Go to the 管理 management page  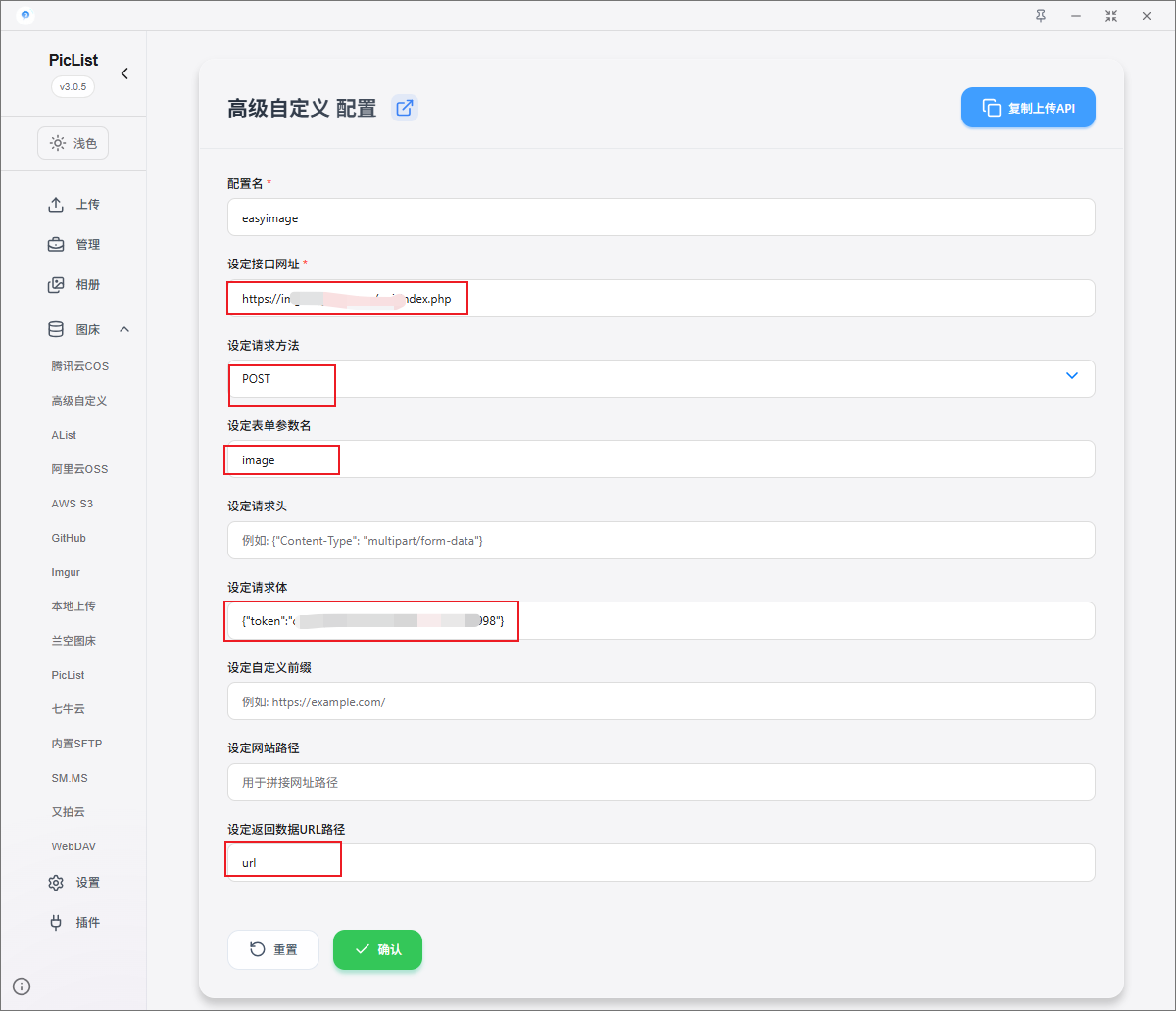[x=74, y=245]
